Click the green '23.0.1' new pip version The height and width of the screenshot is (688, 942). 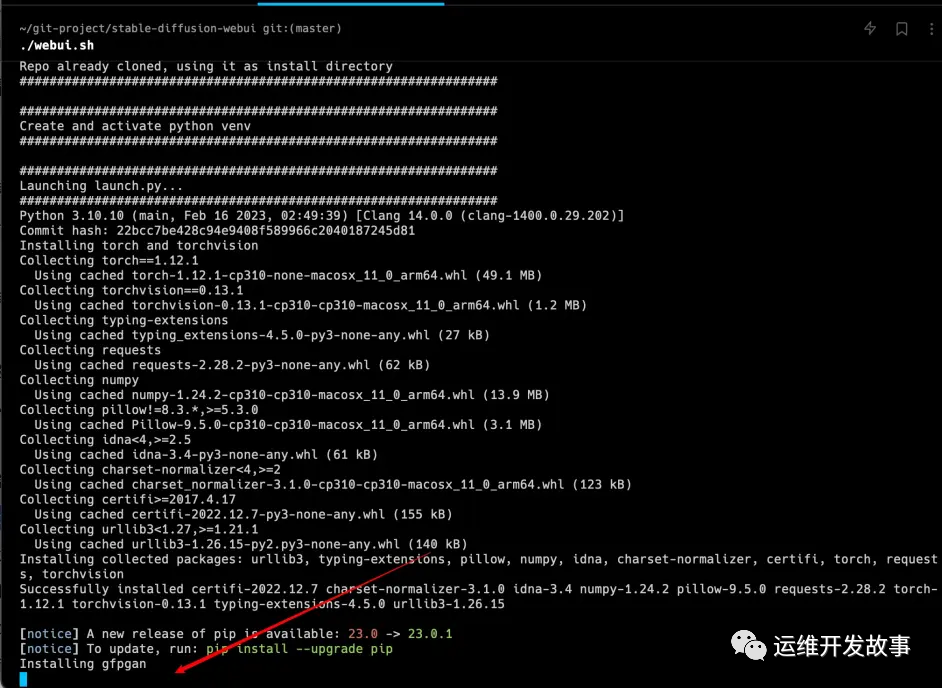[x=430, y=634]
